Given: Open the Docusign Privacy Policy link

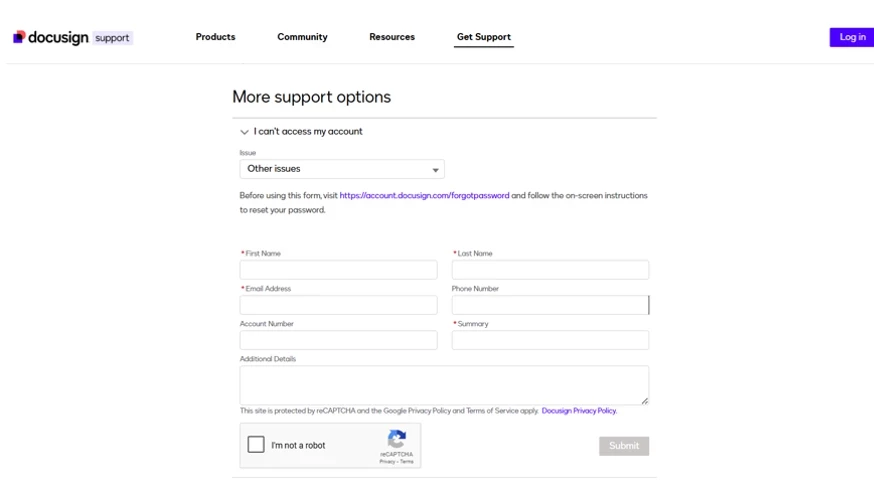Looking at the screenshot, I should point(579,411).
